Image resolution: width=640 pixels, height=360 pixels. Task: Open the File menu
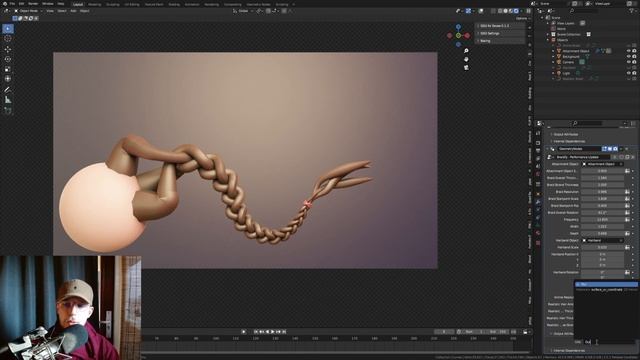click(x=12, y=4)
